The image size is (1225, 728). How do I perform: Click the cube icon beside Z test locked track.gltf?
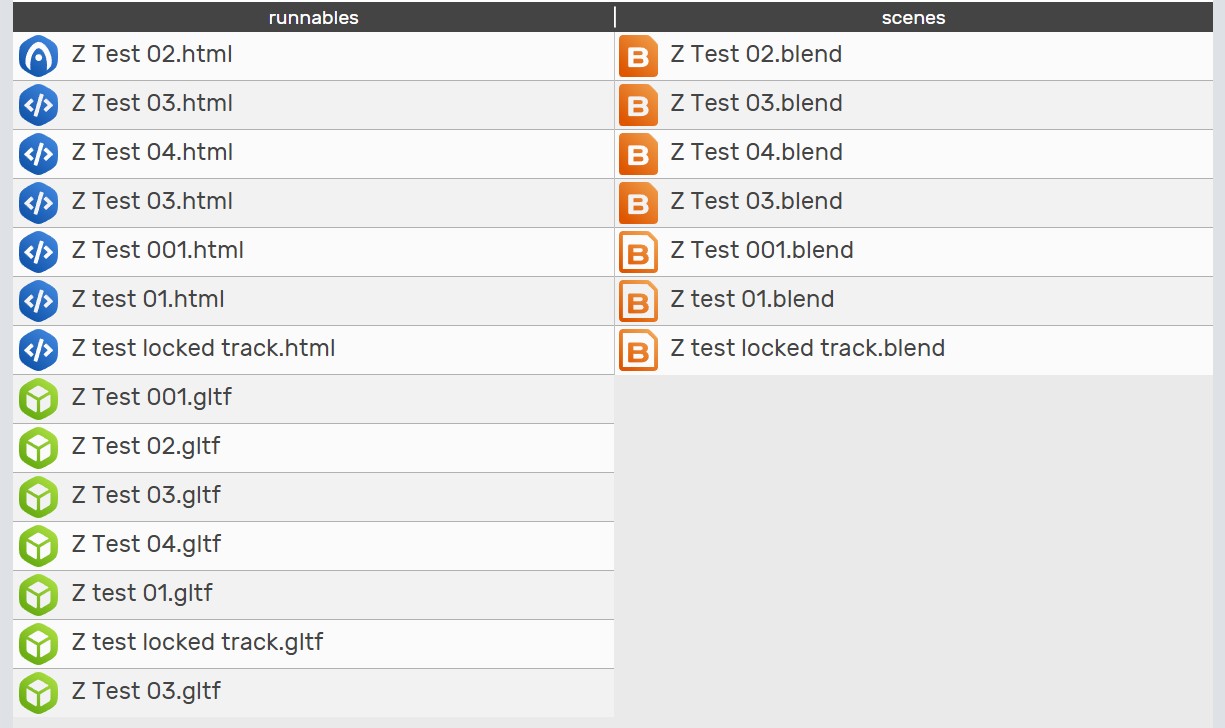click(x=38, y=644)
